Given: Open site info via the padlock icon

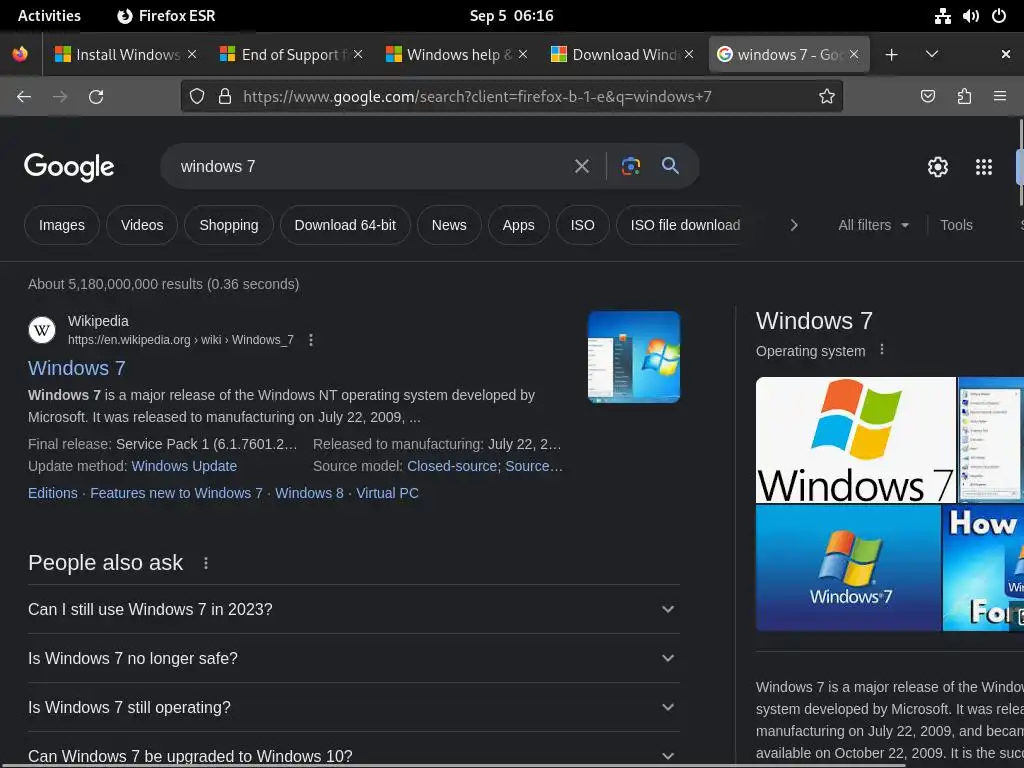Looking at the screenshot, I should pos(225,97).
